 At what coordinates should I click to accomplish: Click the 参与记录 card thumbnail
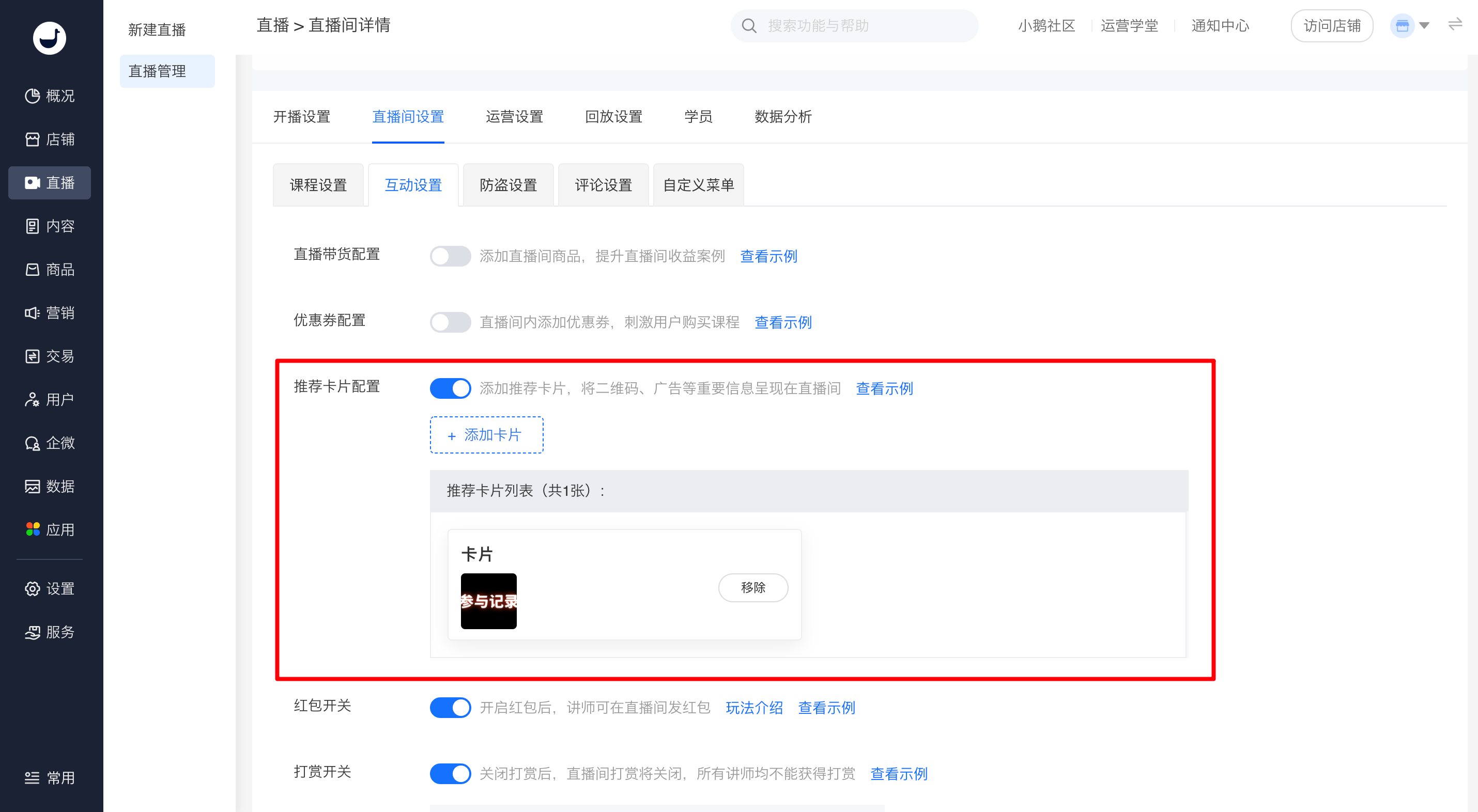point(488,601)
